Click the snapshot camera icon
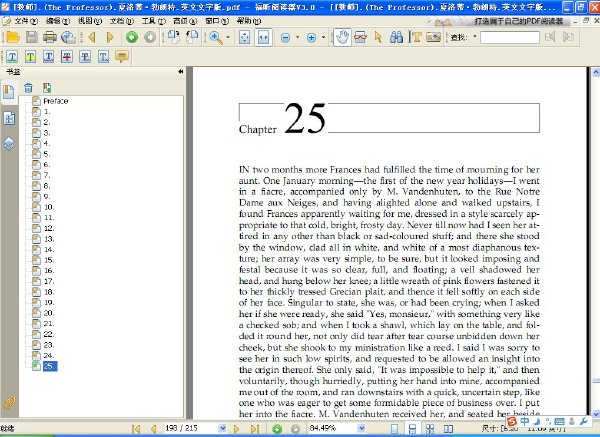 434,37
